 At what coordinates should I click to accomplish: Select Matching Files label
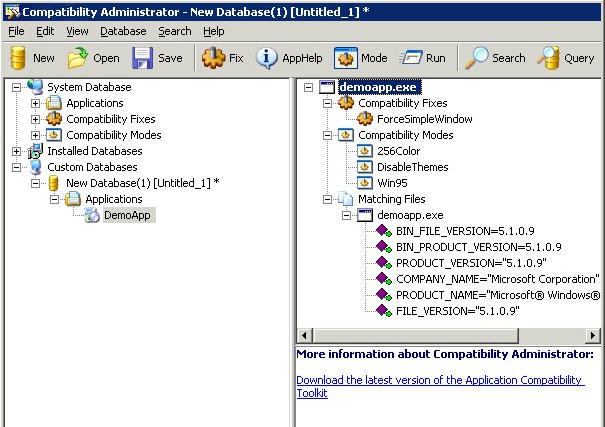392,199
